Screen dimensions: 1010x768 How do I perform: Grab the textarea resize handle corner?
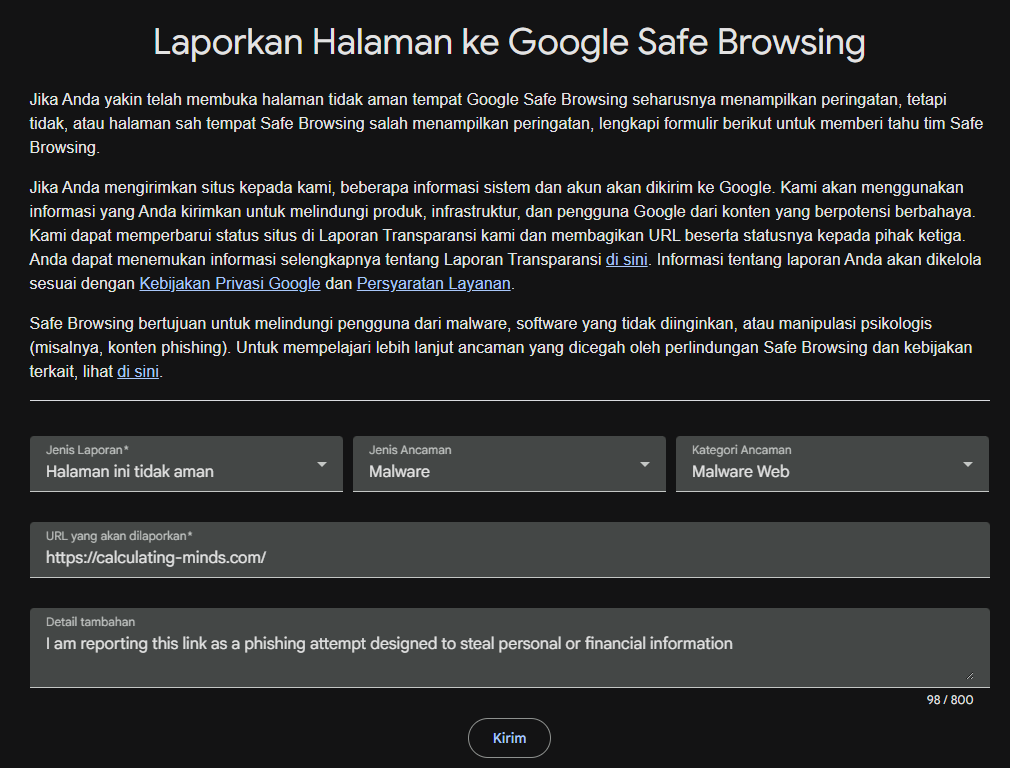pyautogui.click(x=969, y=675)
